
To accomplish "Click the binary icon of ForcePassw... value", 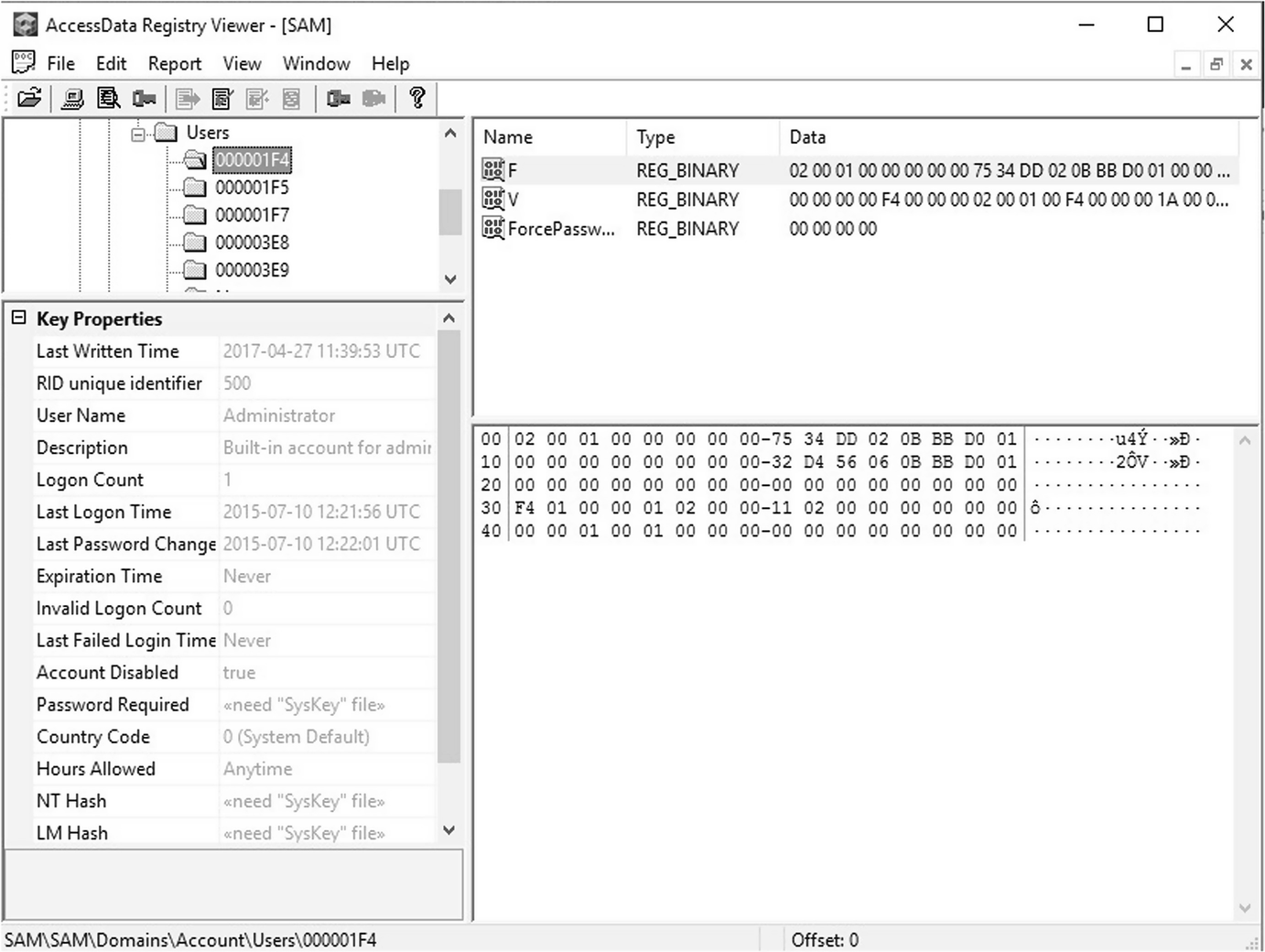I will pyautogui.click(x=493, y=228).
